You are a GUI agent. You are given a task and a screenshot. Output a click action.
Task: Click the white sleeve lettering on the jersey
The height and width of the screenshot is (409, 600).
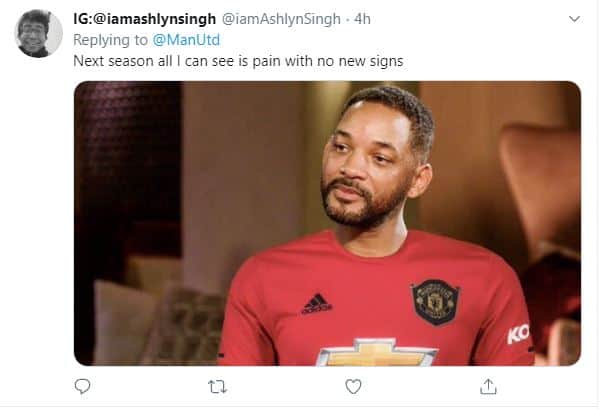[x=518, y=334]
